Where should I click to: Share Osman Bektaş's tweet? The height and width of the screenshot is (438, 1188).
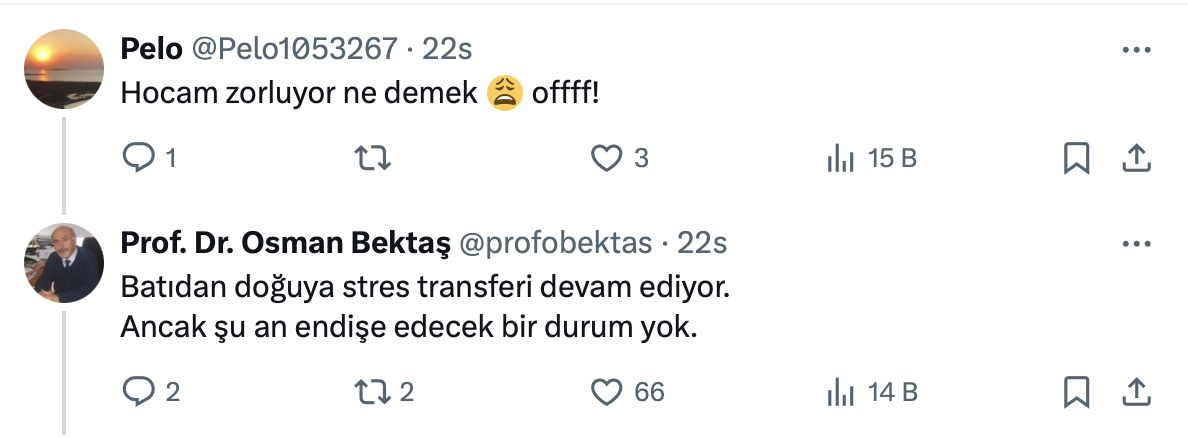pos(1135,392)
